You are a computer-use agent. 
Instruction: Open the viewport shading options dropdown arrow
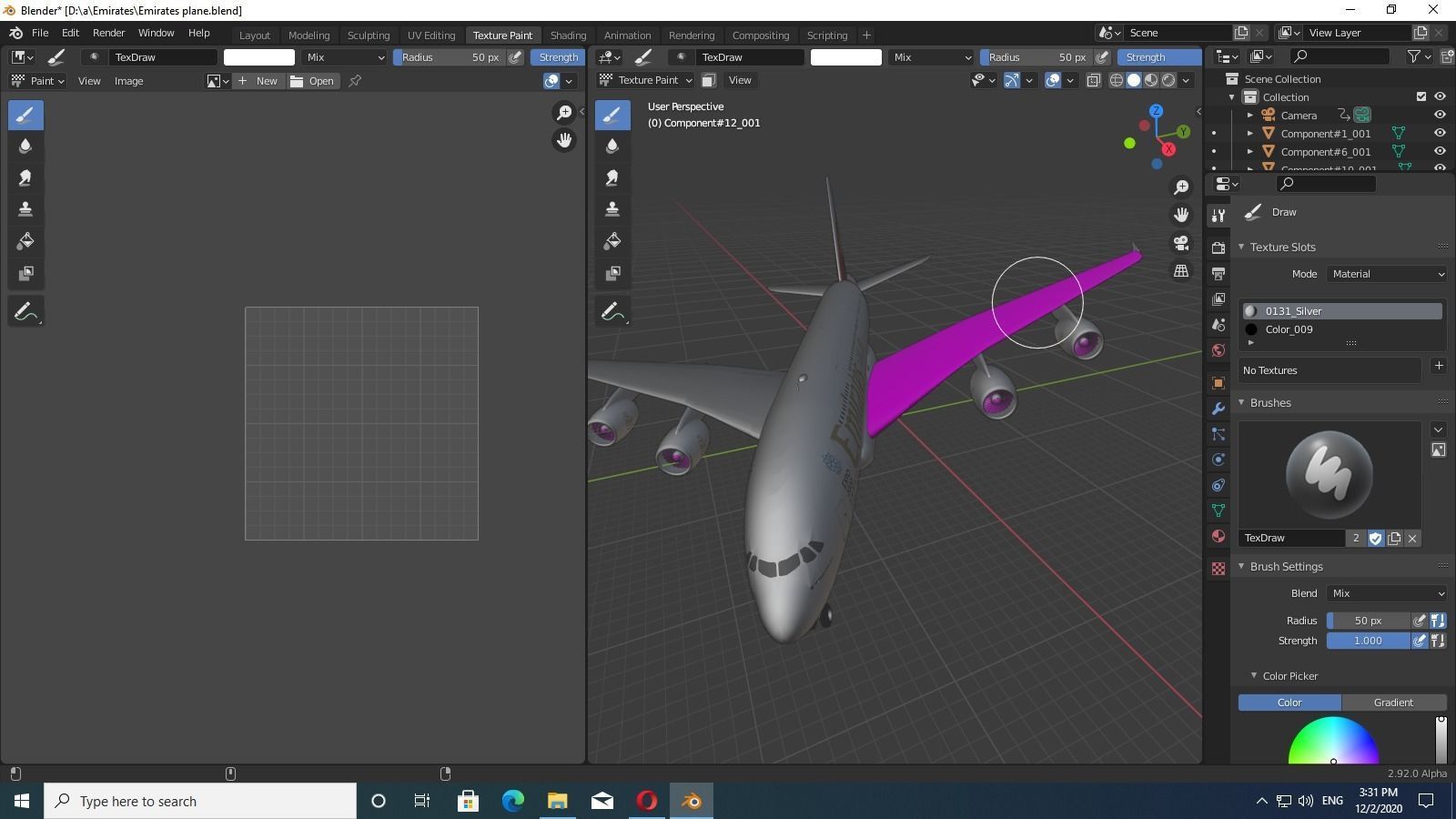1186,80
